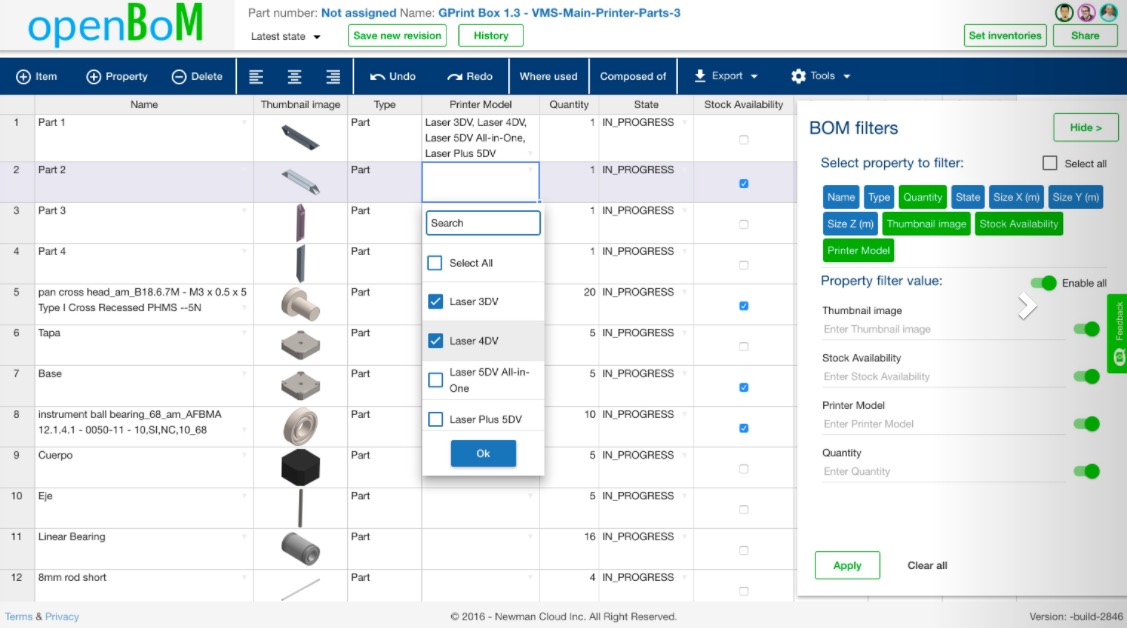1127x628 pixels.
Task: Align text left in toolbar
Action: [256, 76]
